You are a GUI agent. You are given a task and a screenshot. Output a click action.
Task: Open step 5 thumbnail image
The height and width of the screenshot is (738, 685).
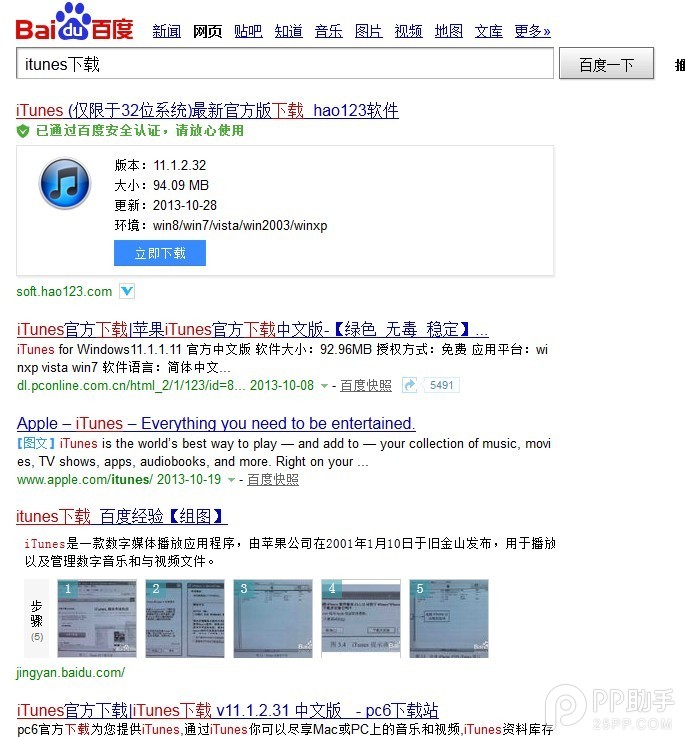coord(449,618)
